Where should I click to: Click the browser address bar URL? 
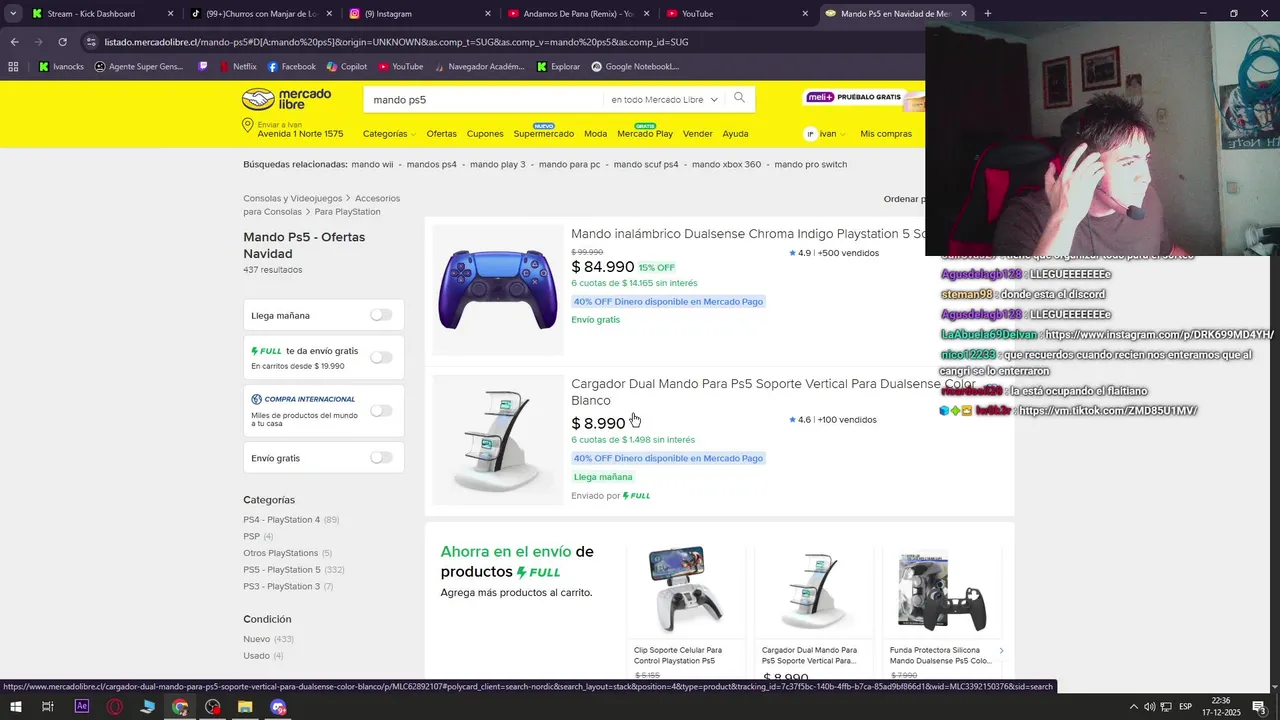[396, 42]
